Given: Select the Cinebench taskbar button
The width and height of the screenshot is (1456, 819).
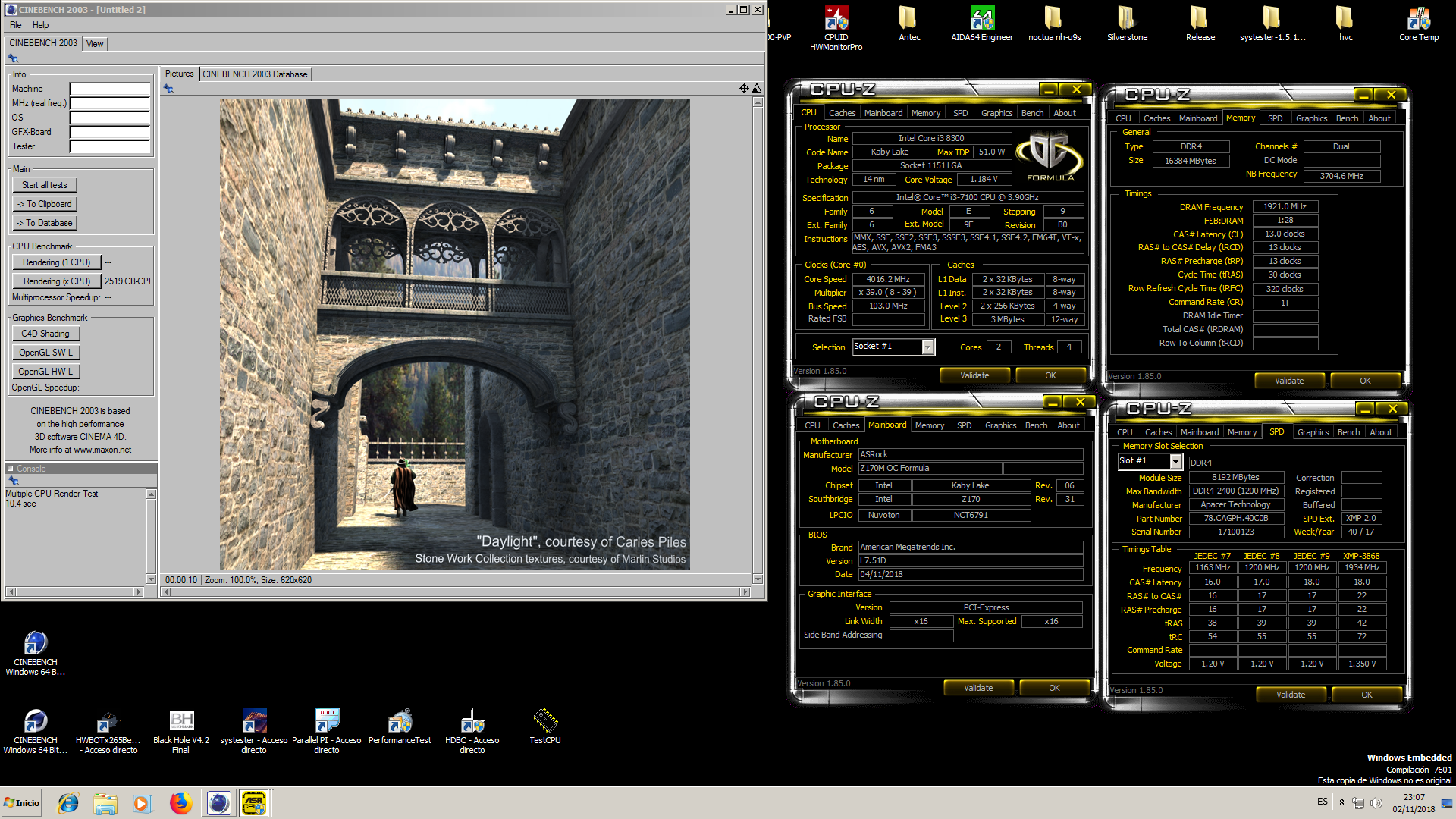Looking at the screenshot, I should [218, 803].
